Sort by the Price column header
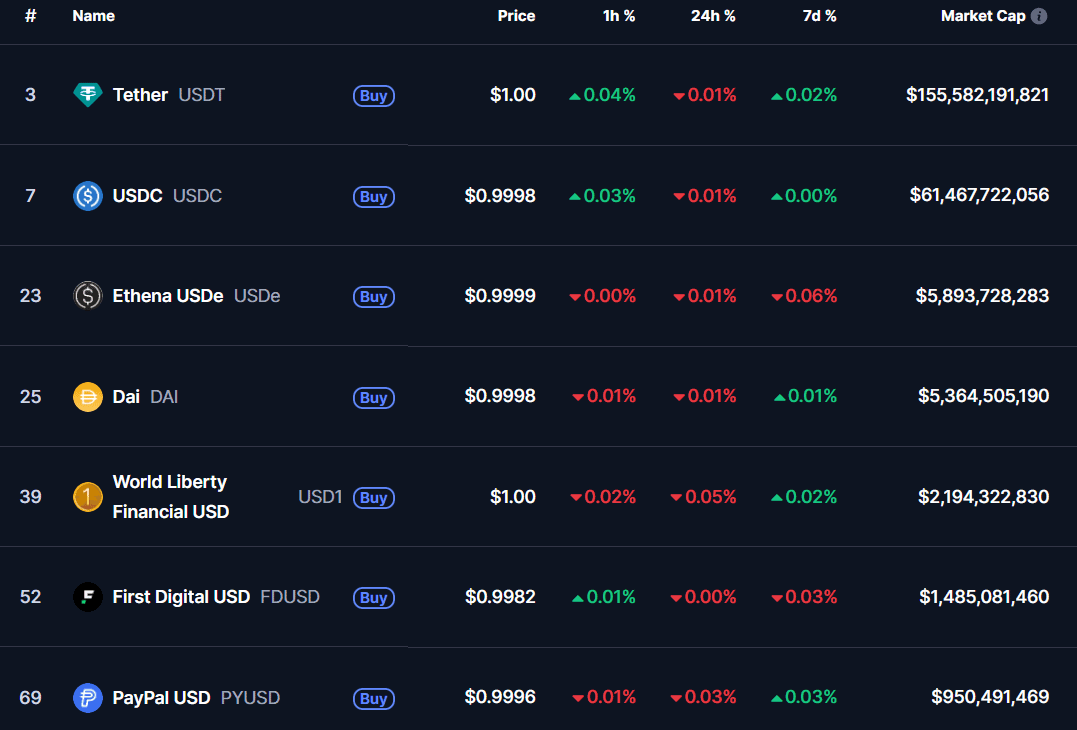The height and width of the screenshot is (730, 1077). [516, 16]
